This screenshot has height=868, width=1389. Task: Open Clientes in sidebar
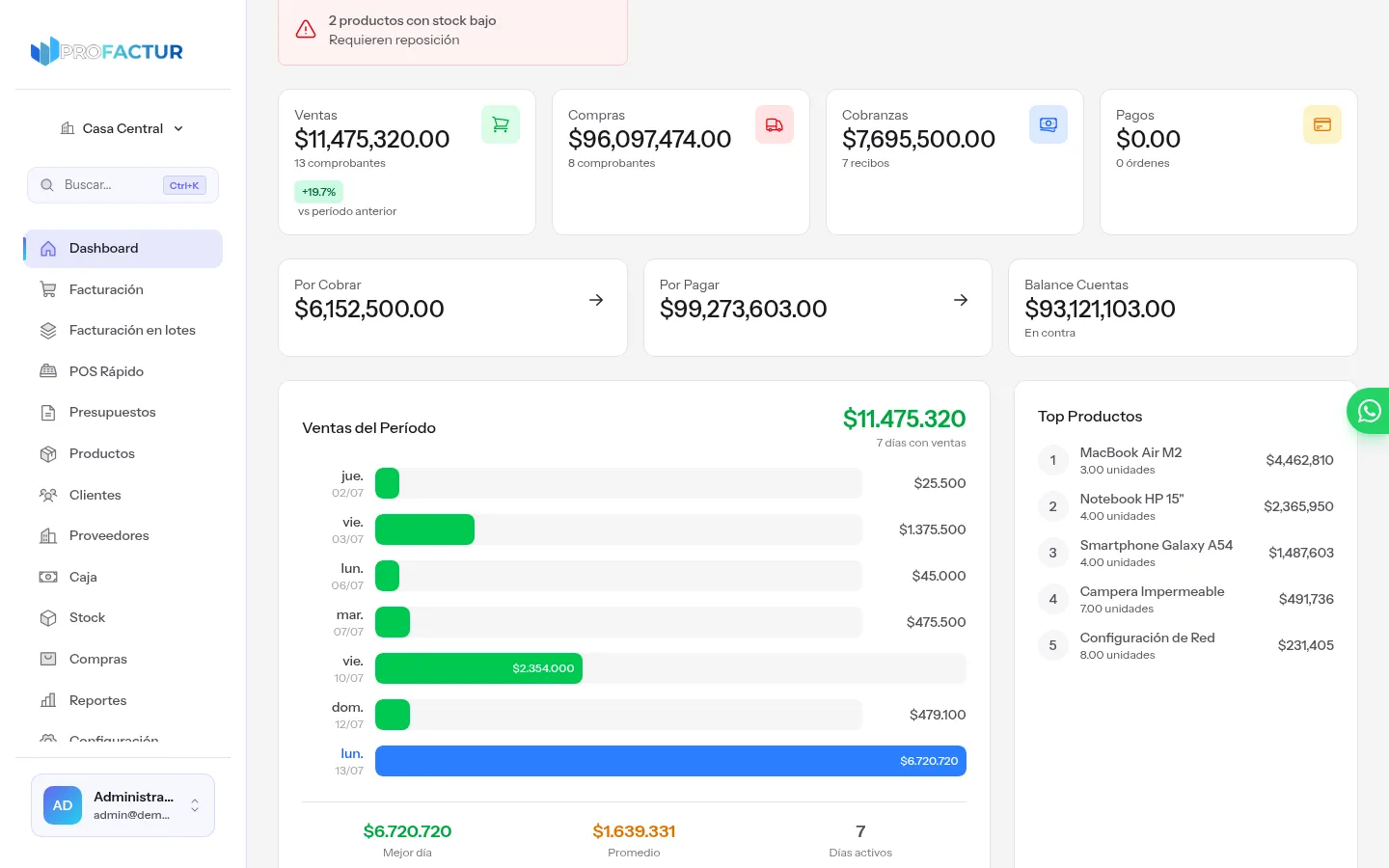point(123,495)
